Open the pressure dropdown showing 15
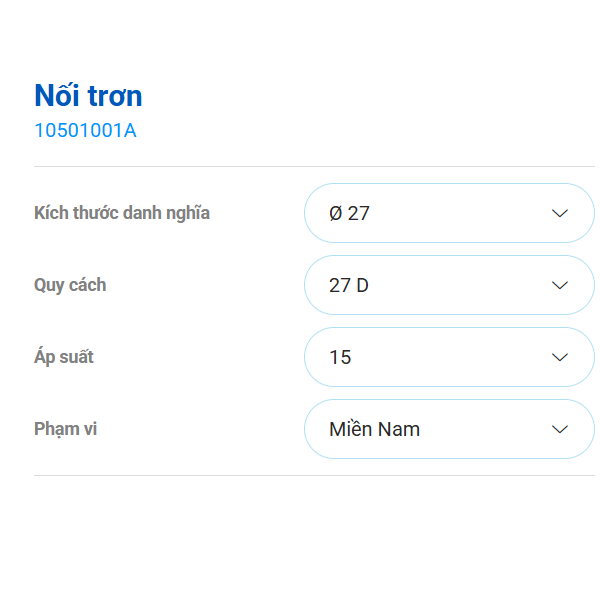The image size is (600, 600). click(x=448, y=357)
